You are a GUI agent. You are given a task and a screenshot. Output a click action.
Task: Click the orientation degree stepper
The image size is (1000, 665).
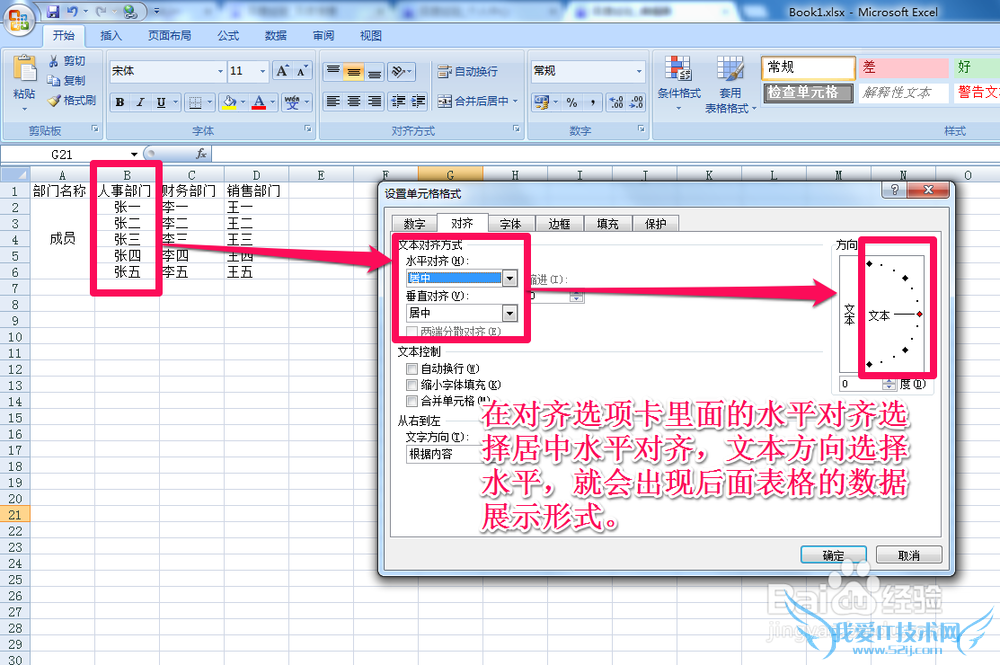[x=889, y=384]
